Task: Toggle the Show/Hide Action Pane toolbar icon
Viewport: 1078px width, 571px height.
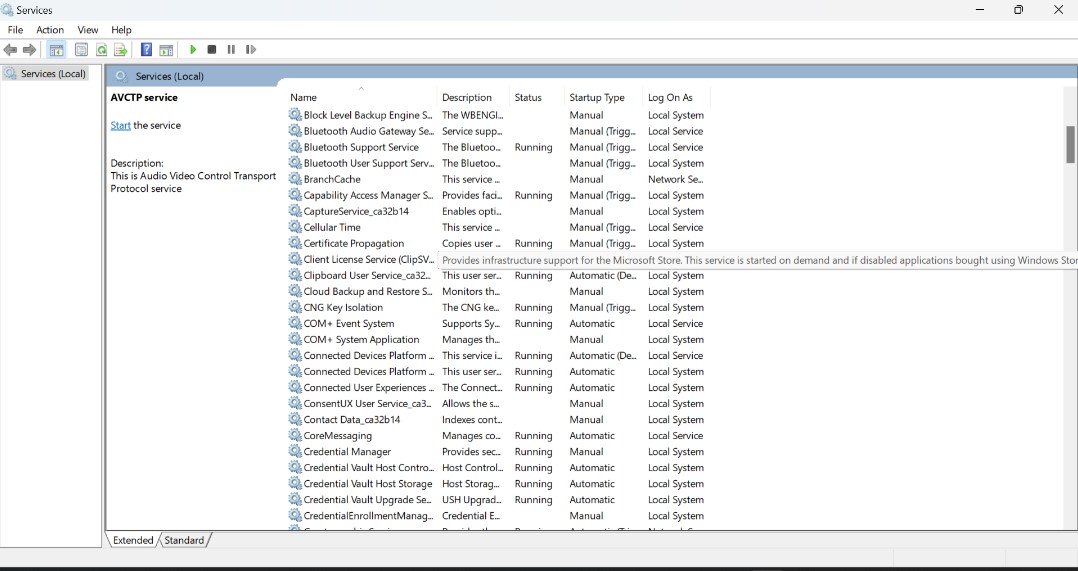Action: (166, 49)
